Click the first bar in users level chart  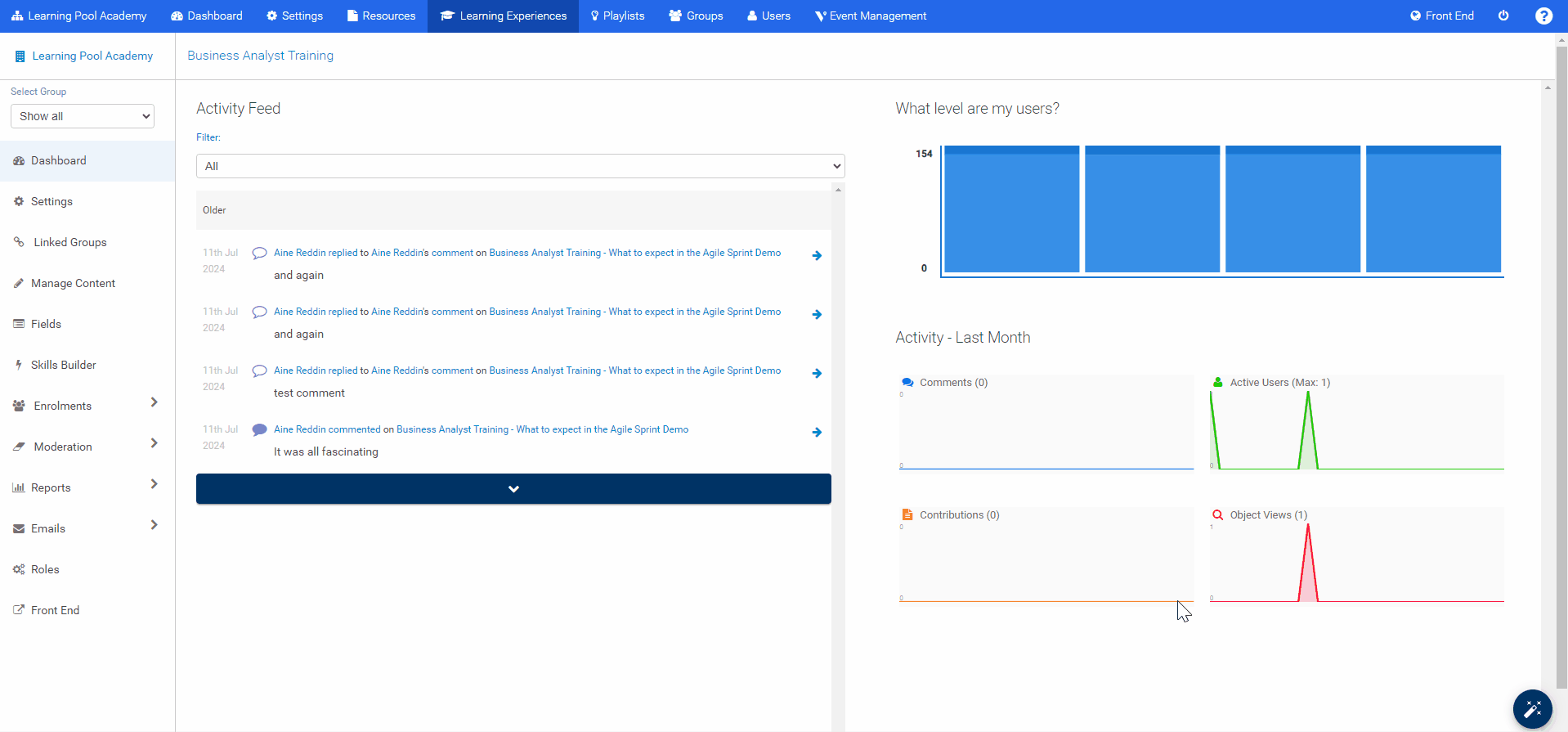coord(1011,209)
